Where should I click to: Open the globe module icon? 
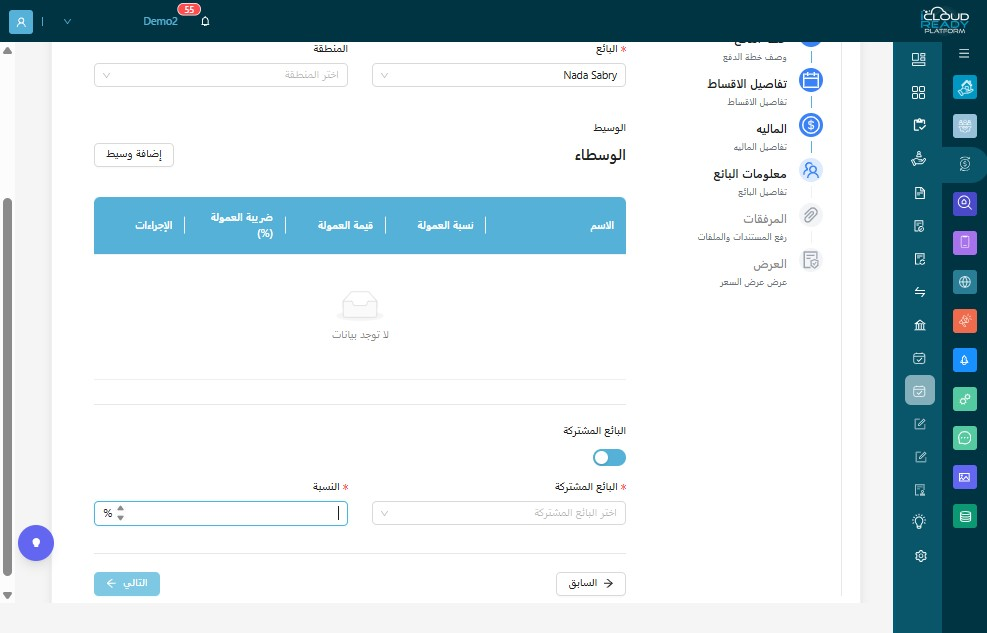click(964, 282)
